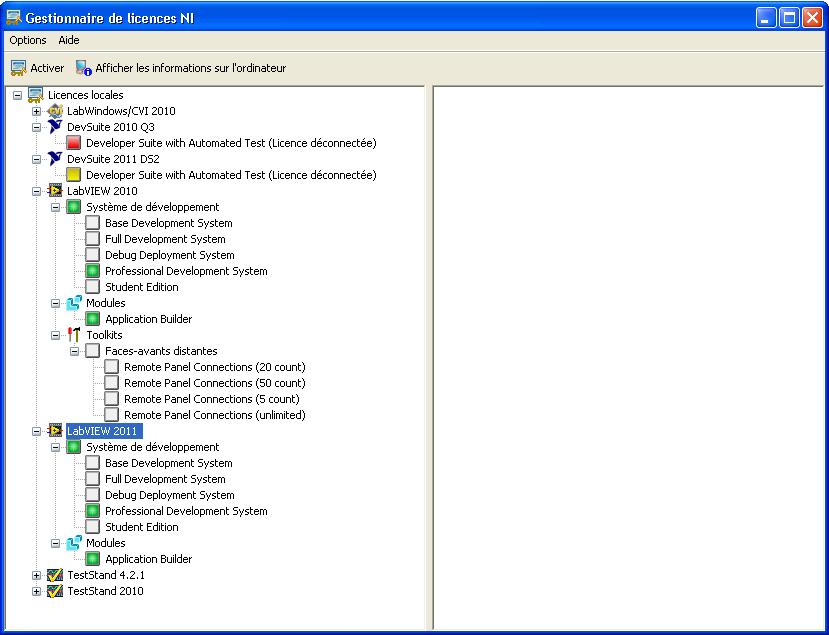The width and height of the screenshot is (829, 635).
Task: Select DevSuite 2010 Q3 Developer Suite license text
Action: (231, 143)
